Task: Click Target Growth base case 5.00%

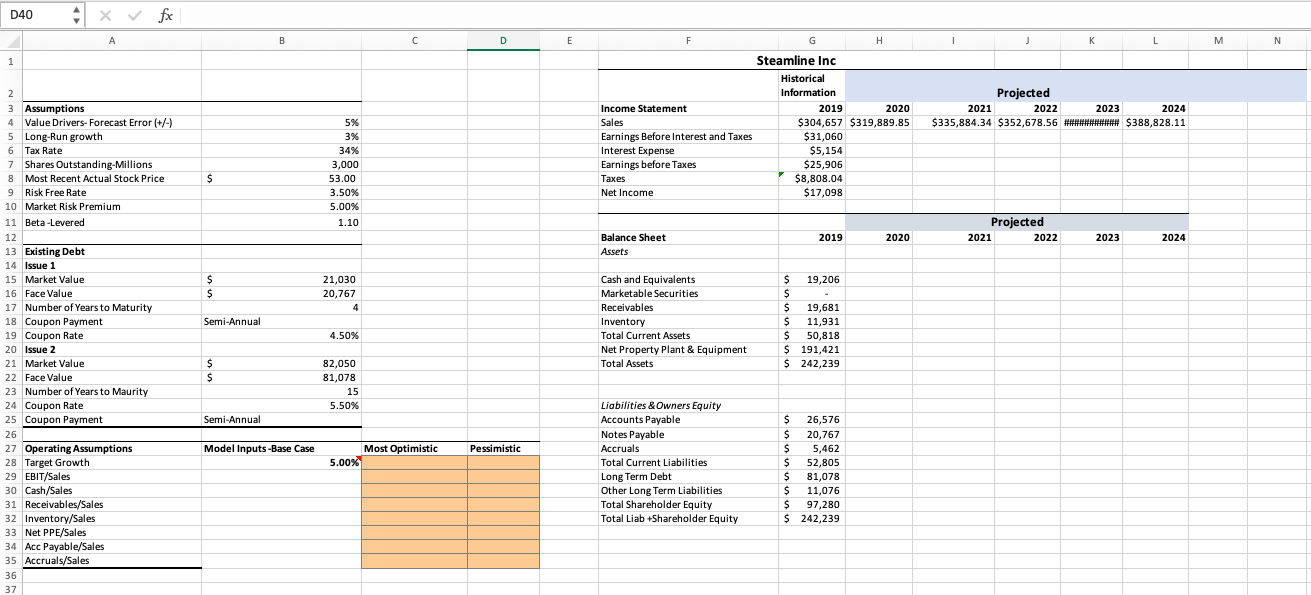Action: tap(343, 462)
